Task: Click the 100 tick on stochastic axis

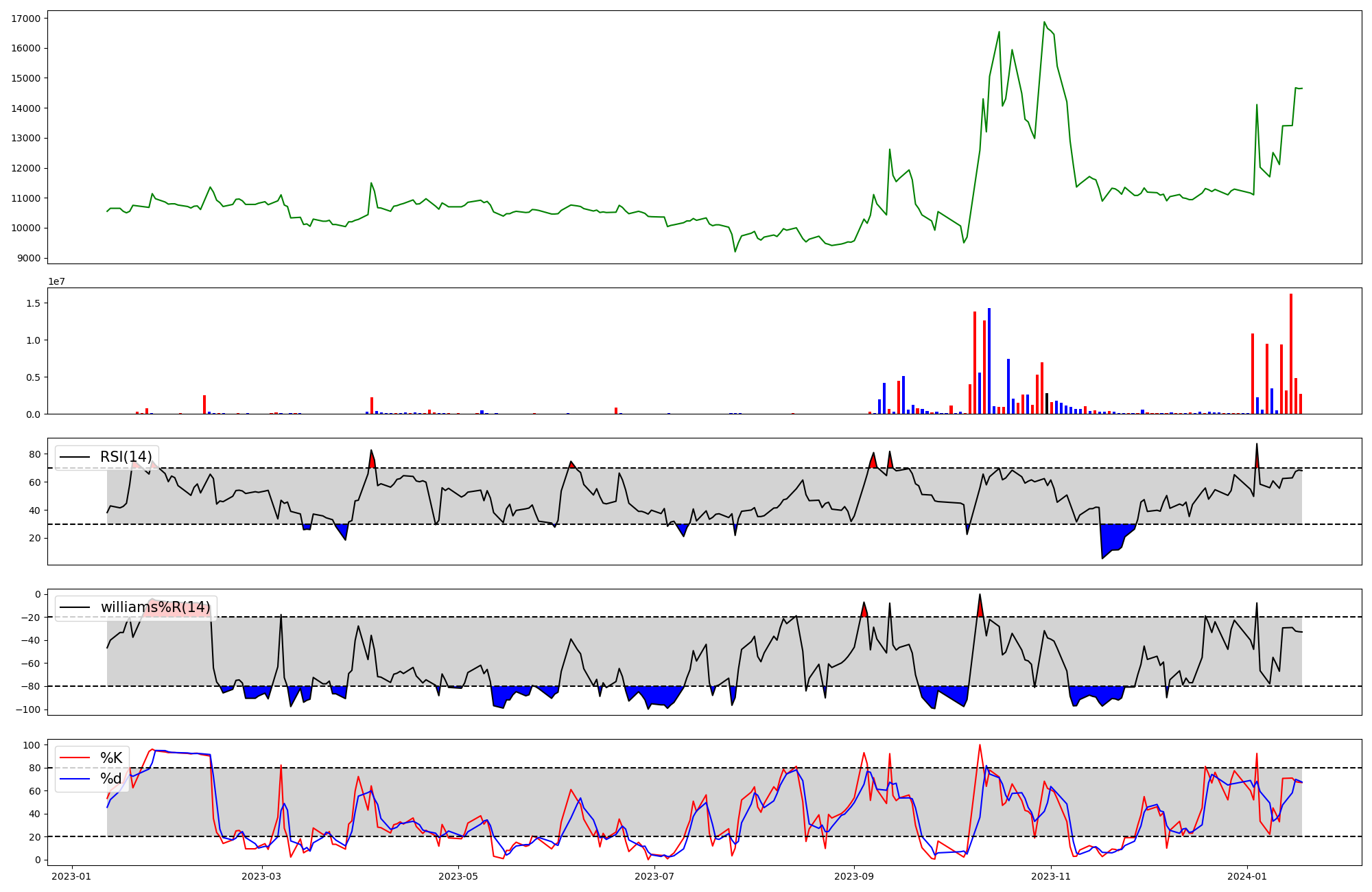Action: pos(31,745)
